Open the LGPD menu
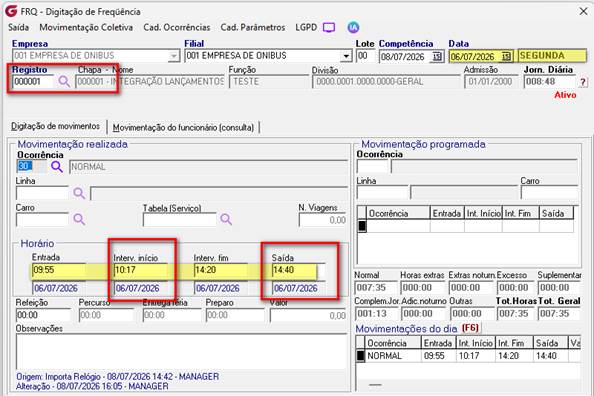 coord(306,27)
